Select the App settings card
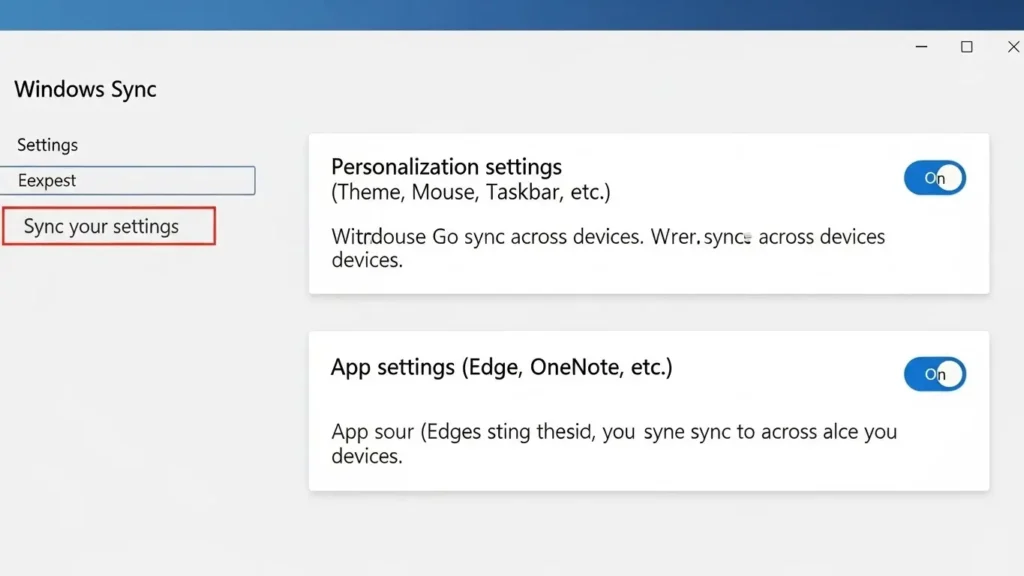 pos(650,410)
